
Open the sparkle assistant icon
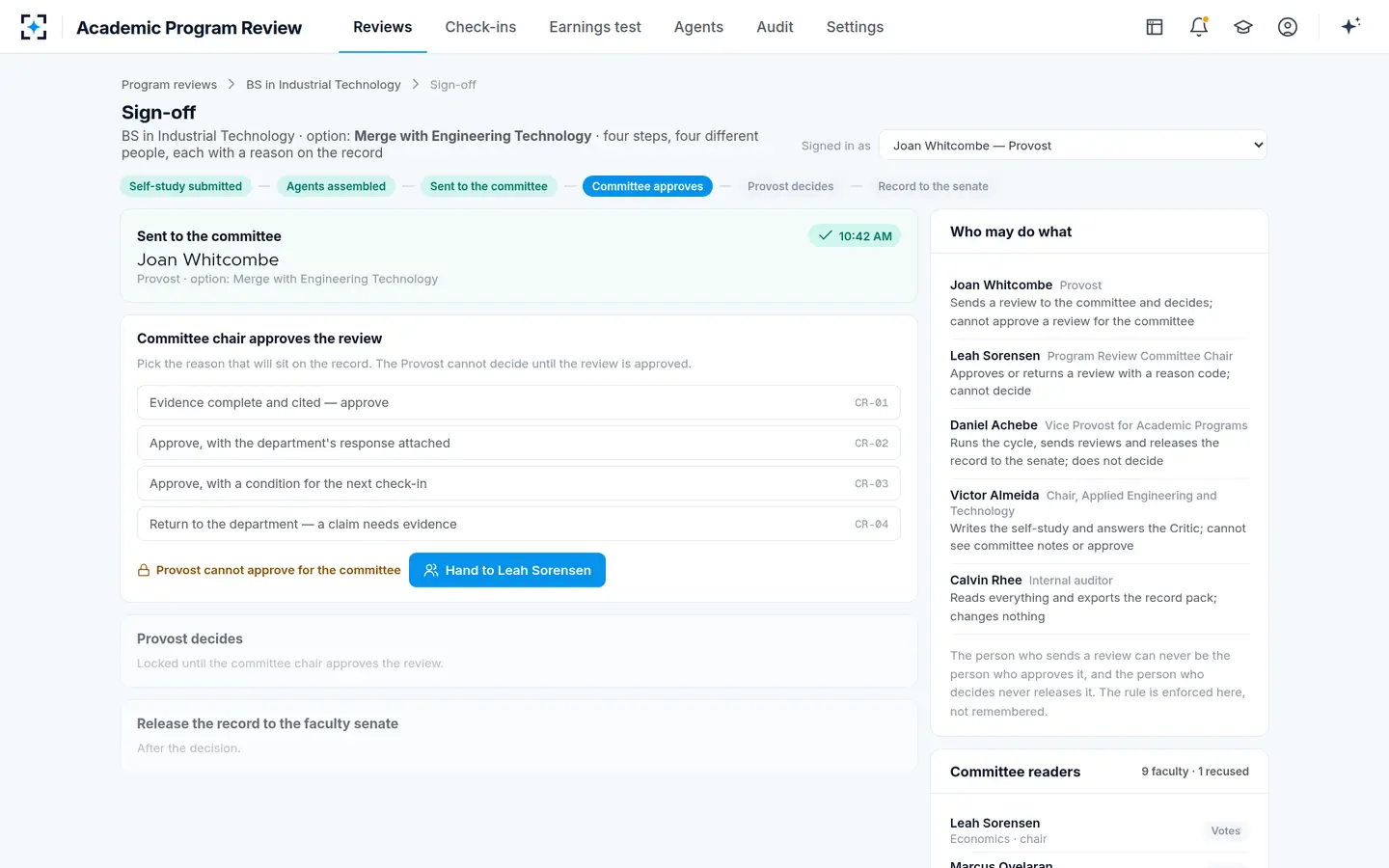1350,26
